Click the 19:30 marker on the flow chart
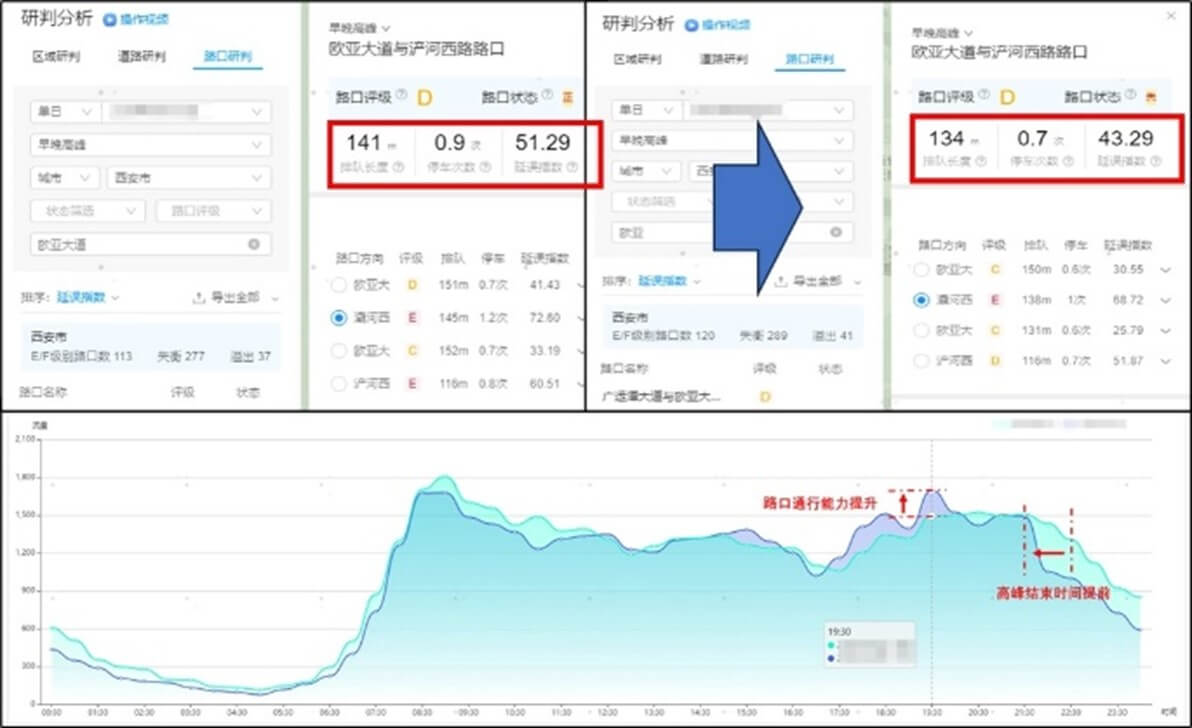Image resolution: width=1192 pixels, height=728 pixels. click(x=932, y=712)
